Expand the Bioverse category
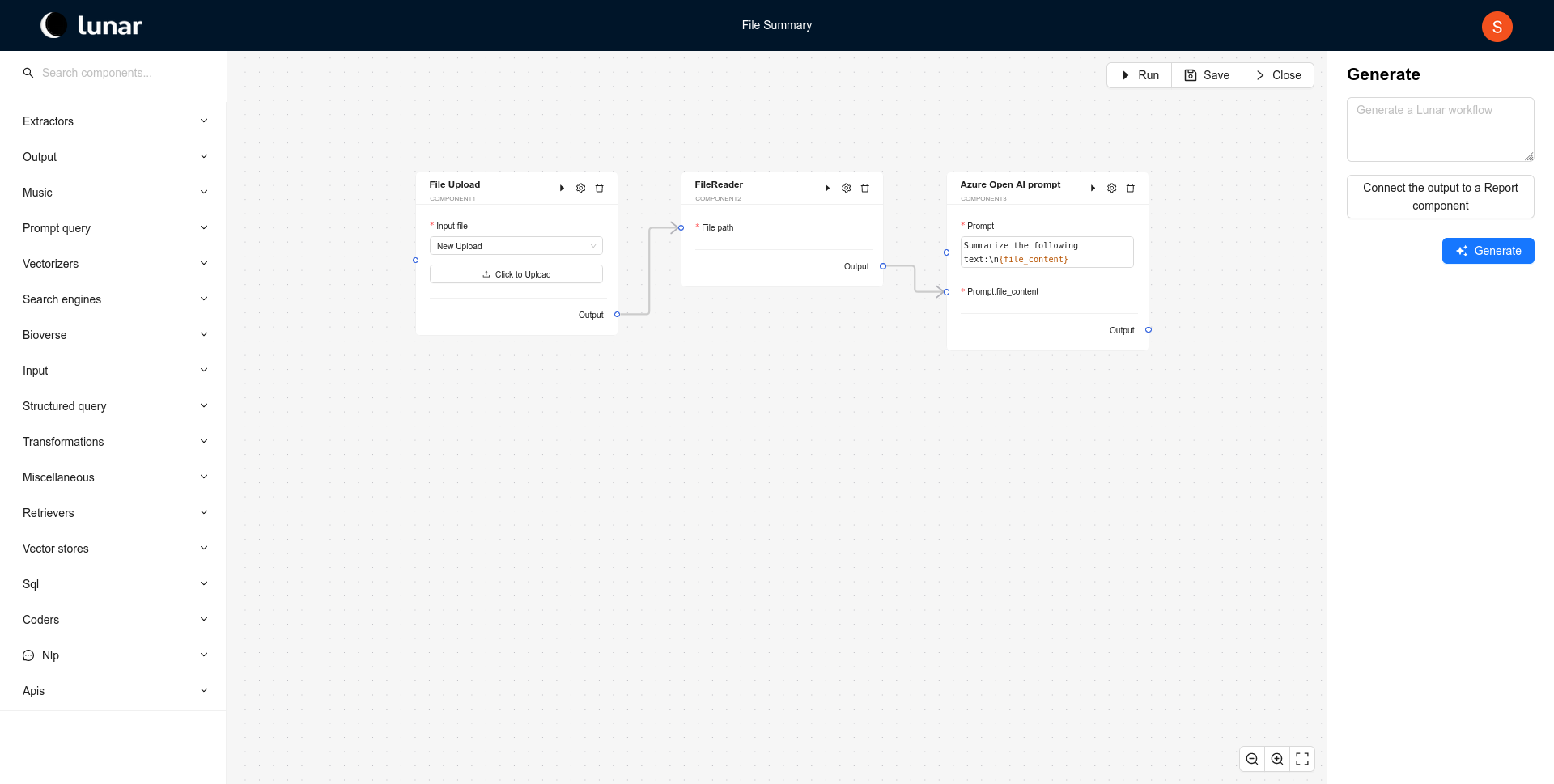The height and width of the screenshot is (784, 1554). [x=113, y=335]
